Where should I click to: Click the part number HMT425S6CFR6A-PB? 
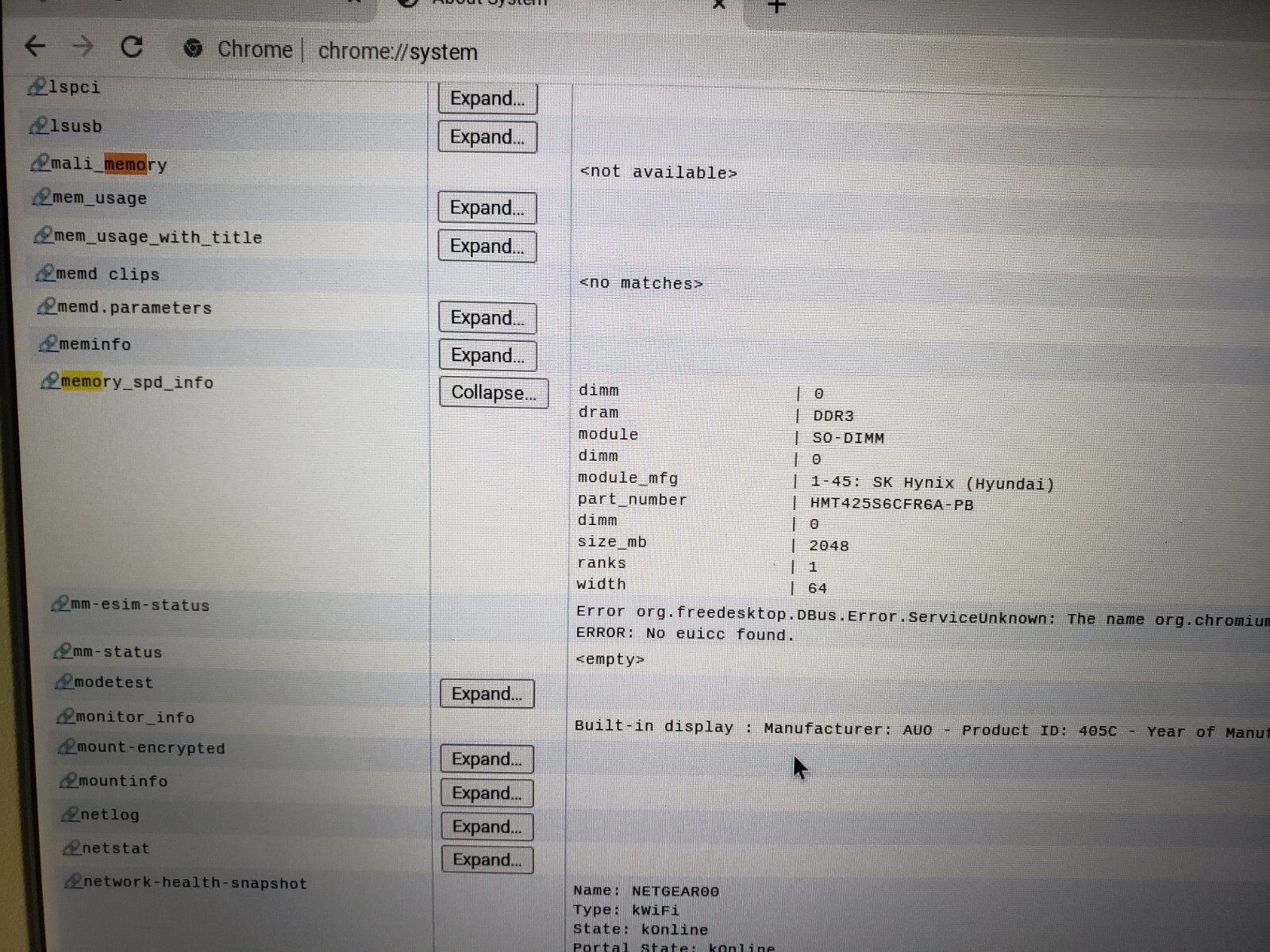coord(891,505)
